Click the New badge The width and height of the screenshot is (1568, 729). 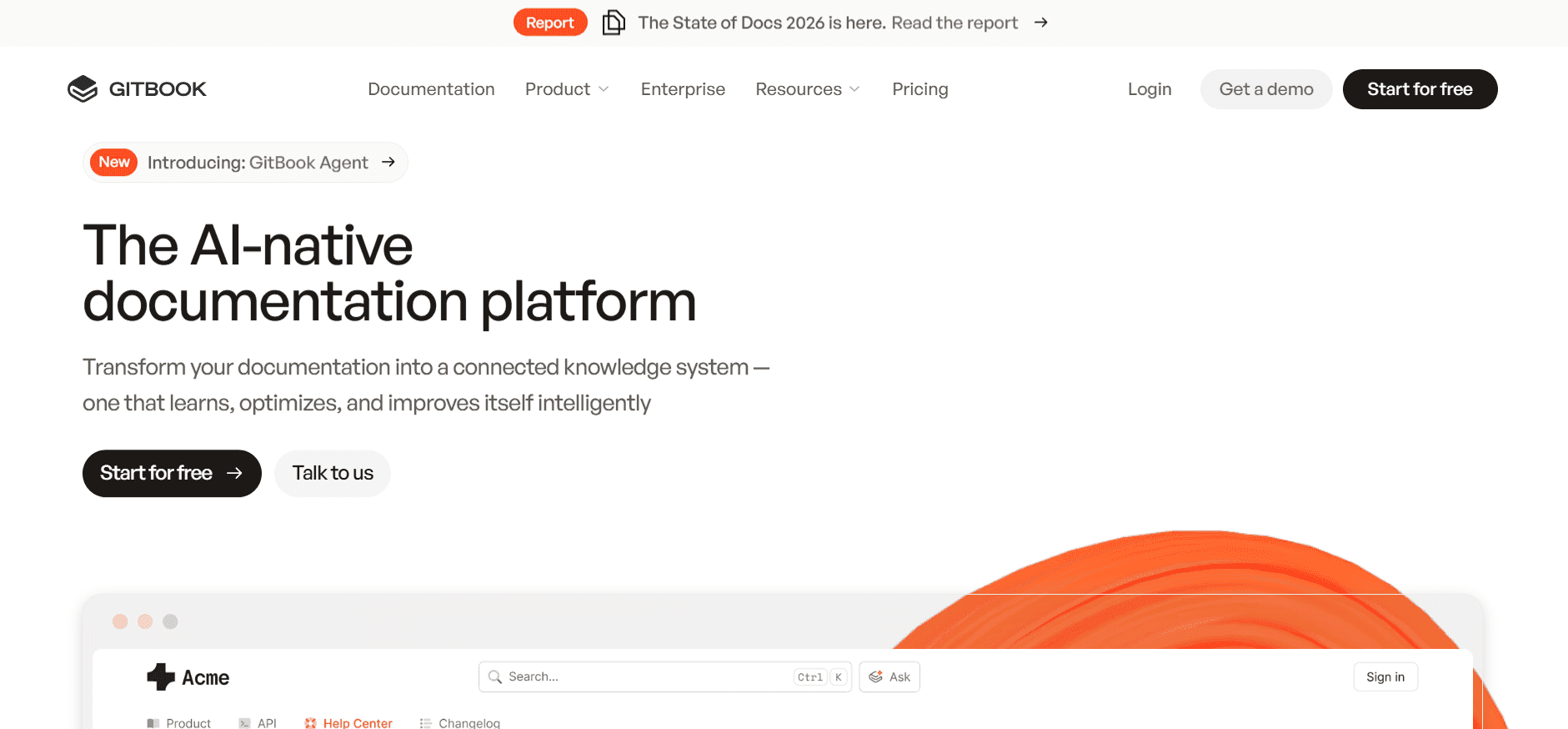[x=114, y=162]
